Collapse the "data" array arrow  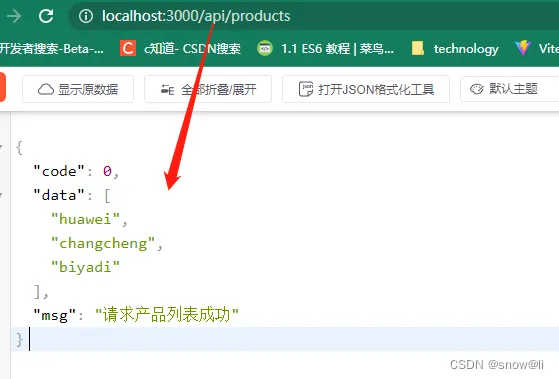[x=1, y=195]
